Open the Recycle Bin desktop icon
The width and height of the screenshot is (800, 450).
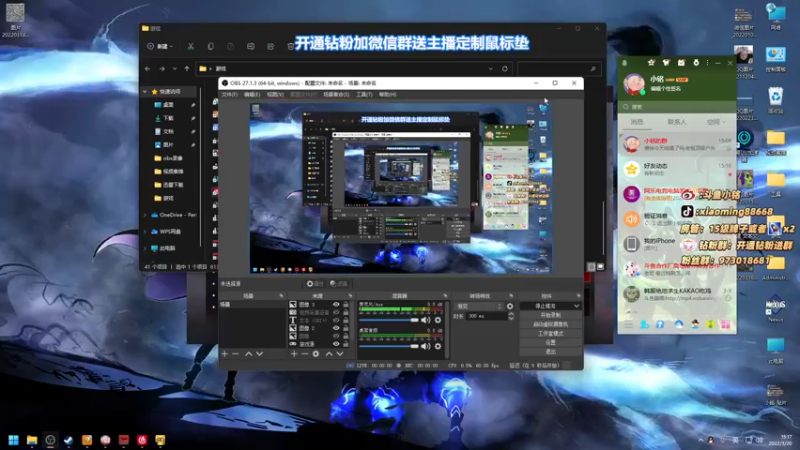point(775,100)
